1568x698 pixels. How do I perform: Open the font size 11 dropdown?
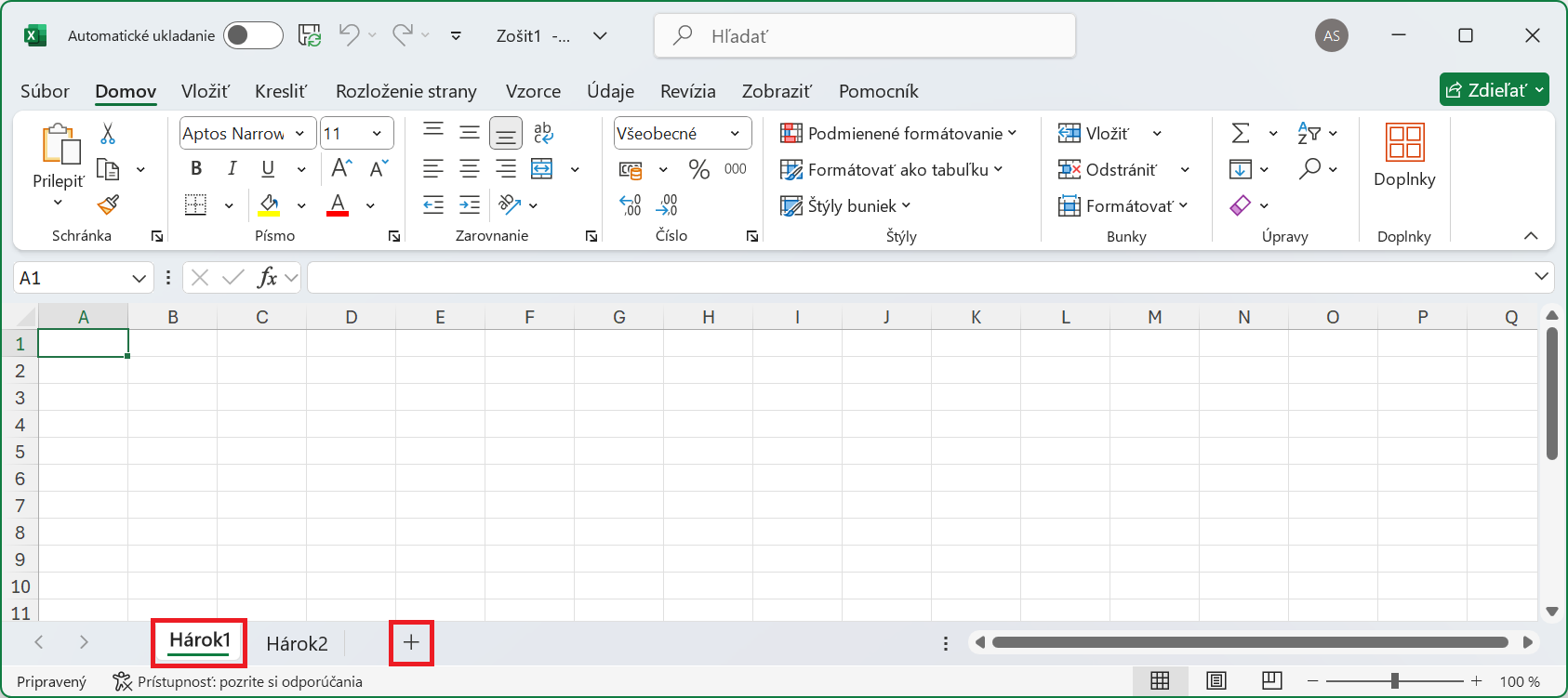[377, 133]
